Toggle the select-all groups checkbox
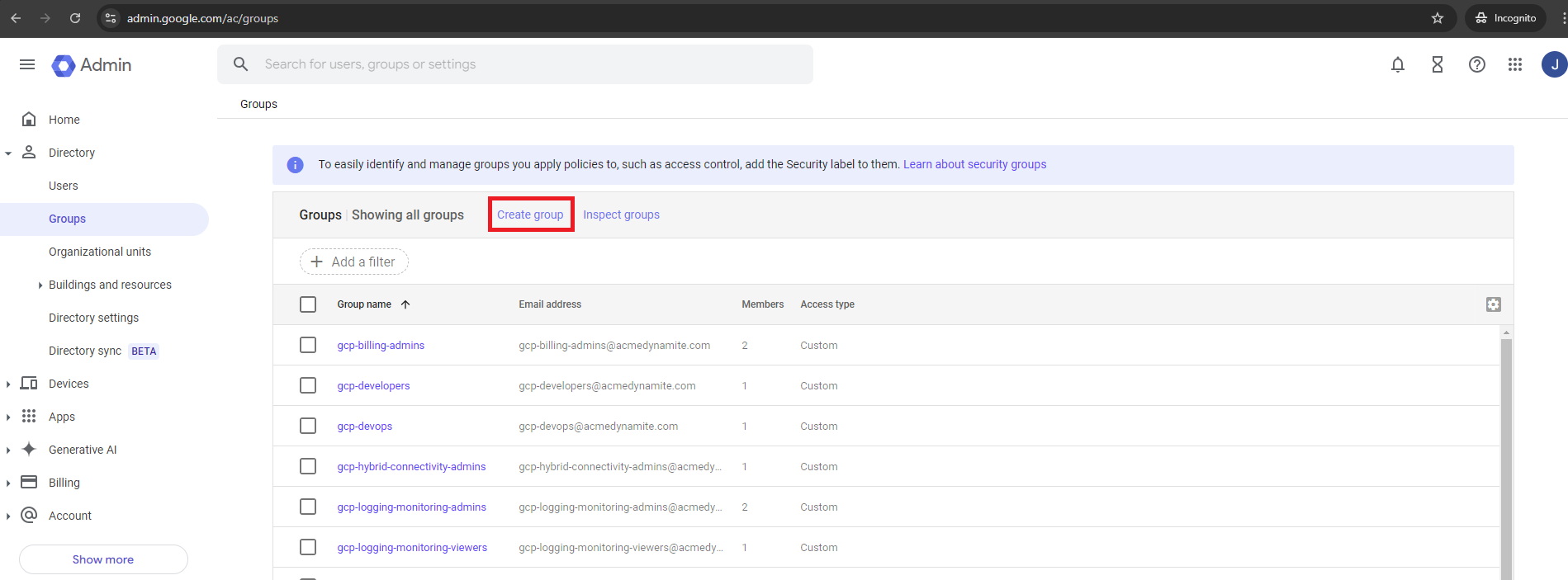This screenshot has height=580, width=1568. tap(308, 304)
